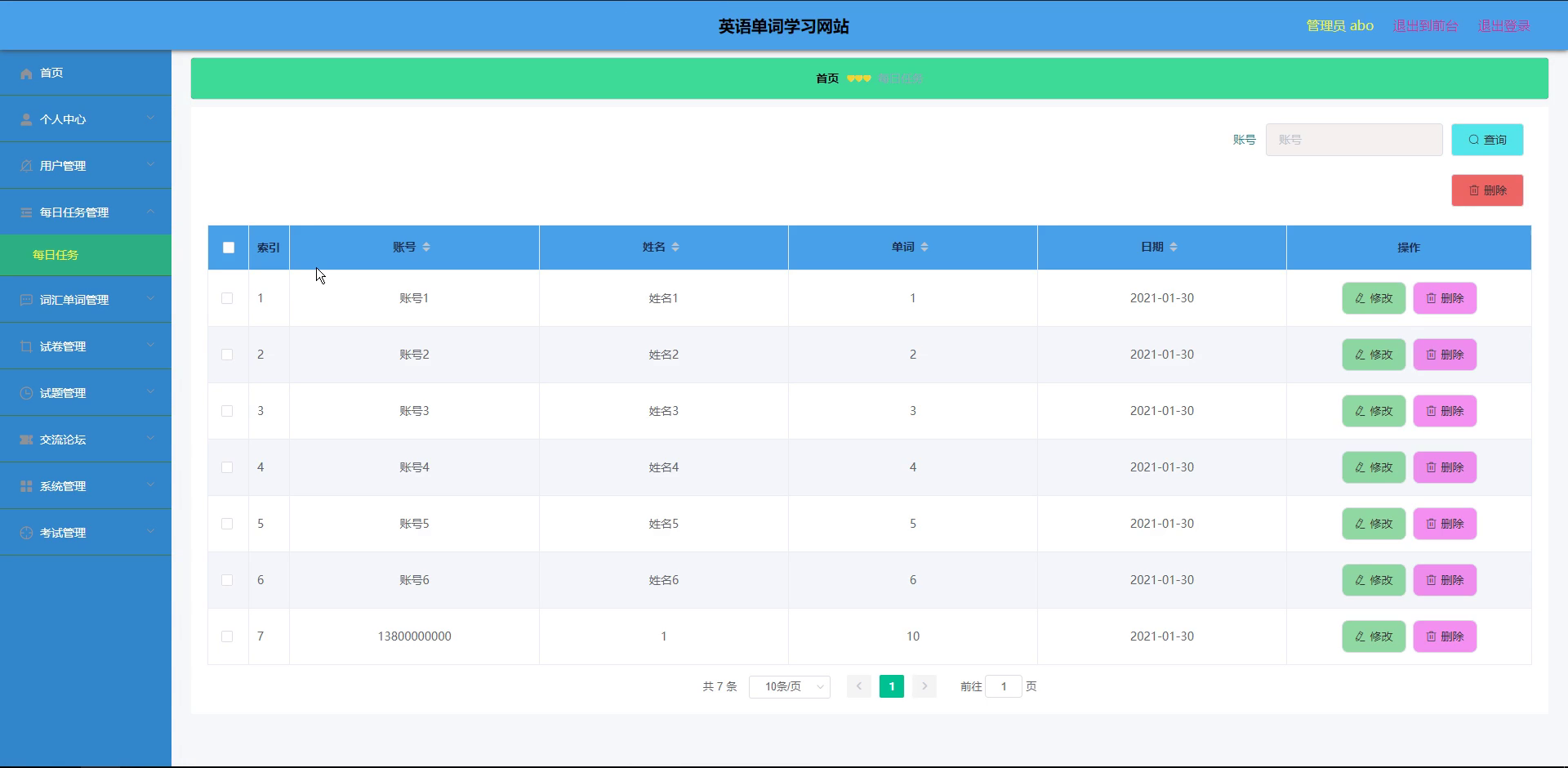Open the 系统管理 sidebar menu
Viewport: 1568px width, 768px height.
[86, 486]
